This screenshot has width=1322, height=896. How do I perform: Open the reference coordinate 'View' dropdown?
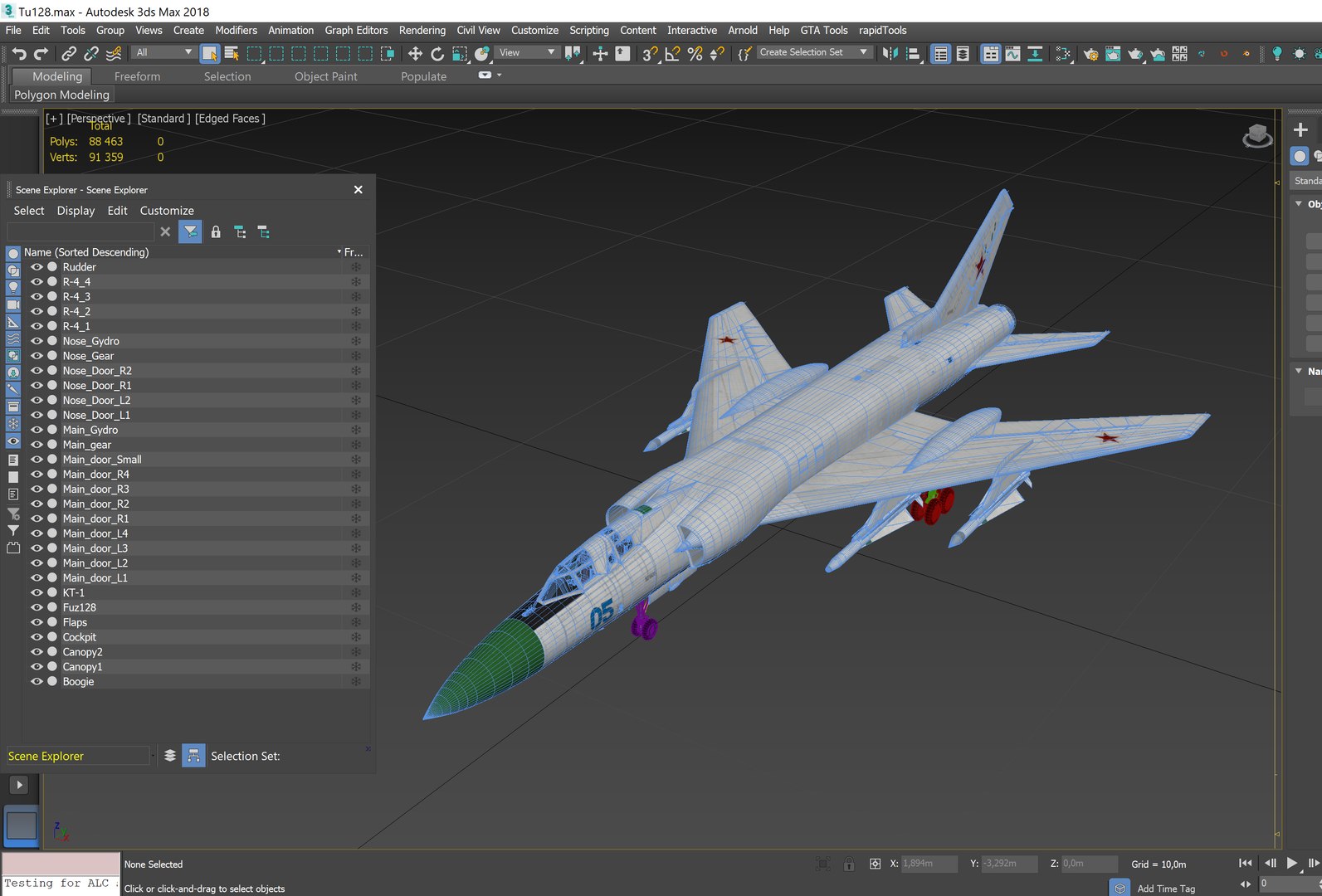tap(527, 52)
